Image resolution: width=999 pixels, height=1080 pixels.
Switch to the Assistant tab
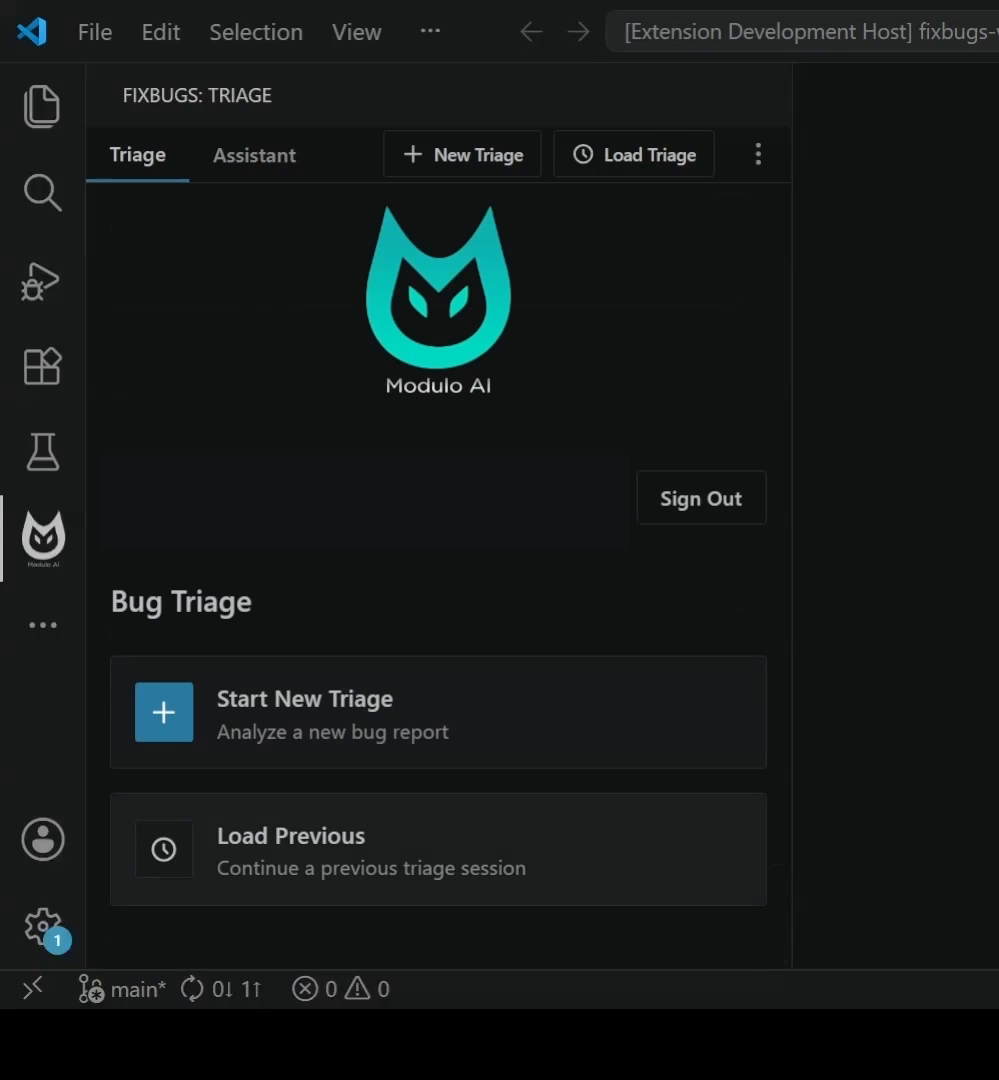coord(254,155)
